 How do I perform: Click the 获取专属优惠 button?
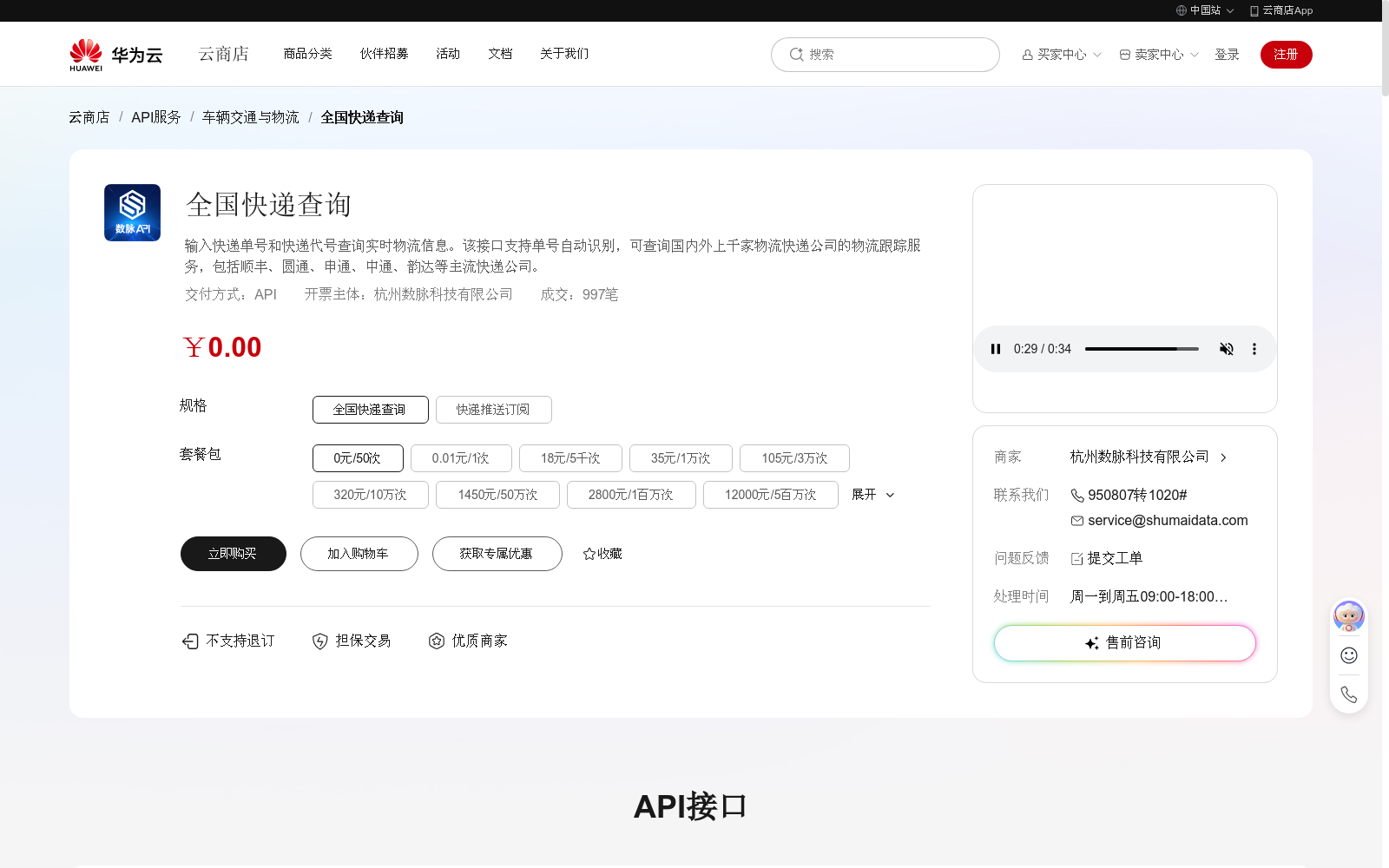(x=497, y=554)
